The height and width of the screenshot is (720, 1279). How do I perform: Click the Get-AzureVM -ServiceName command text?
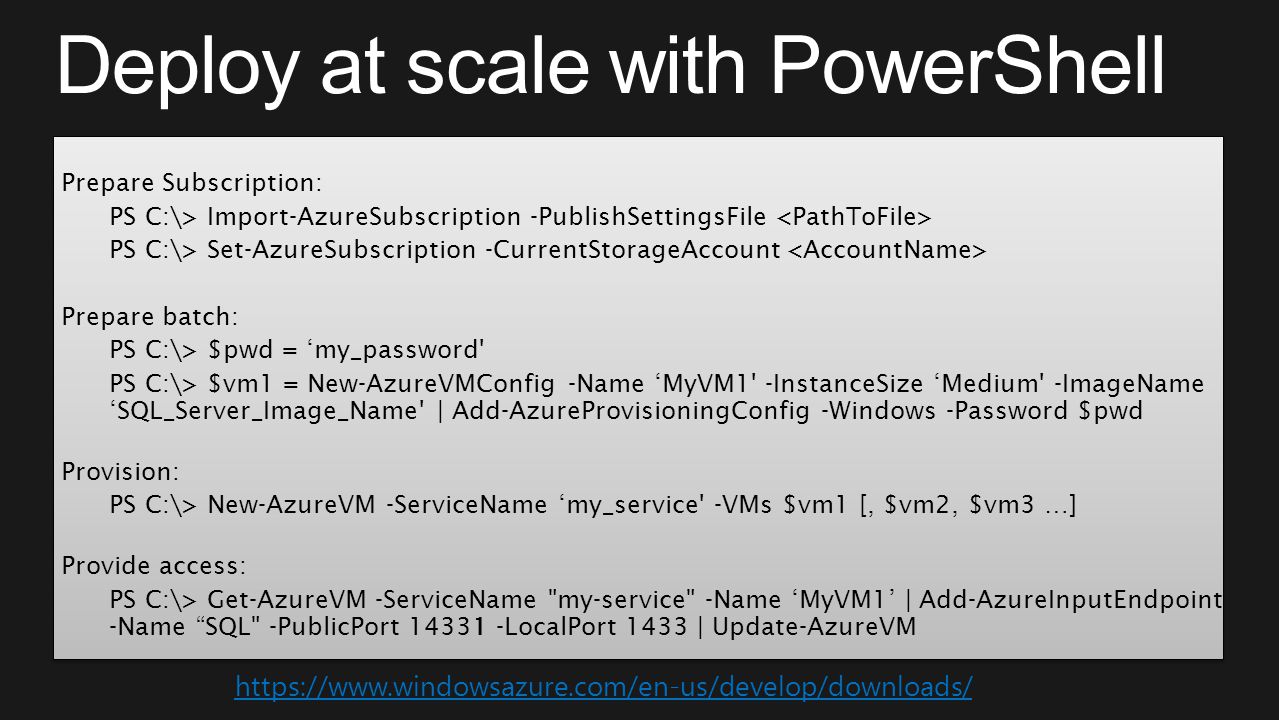tap(372, 600)
